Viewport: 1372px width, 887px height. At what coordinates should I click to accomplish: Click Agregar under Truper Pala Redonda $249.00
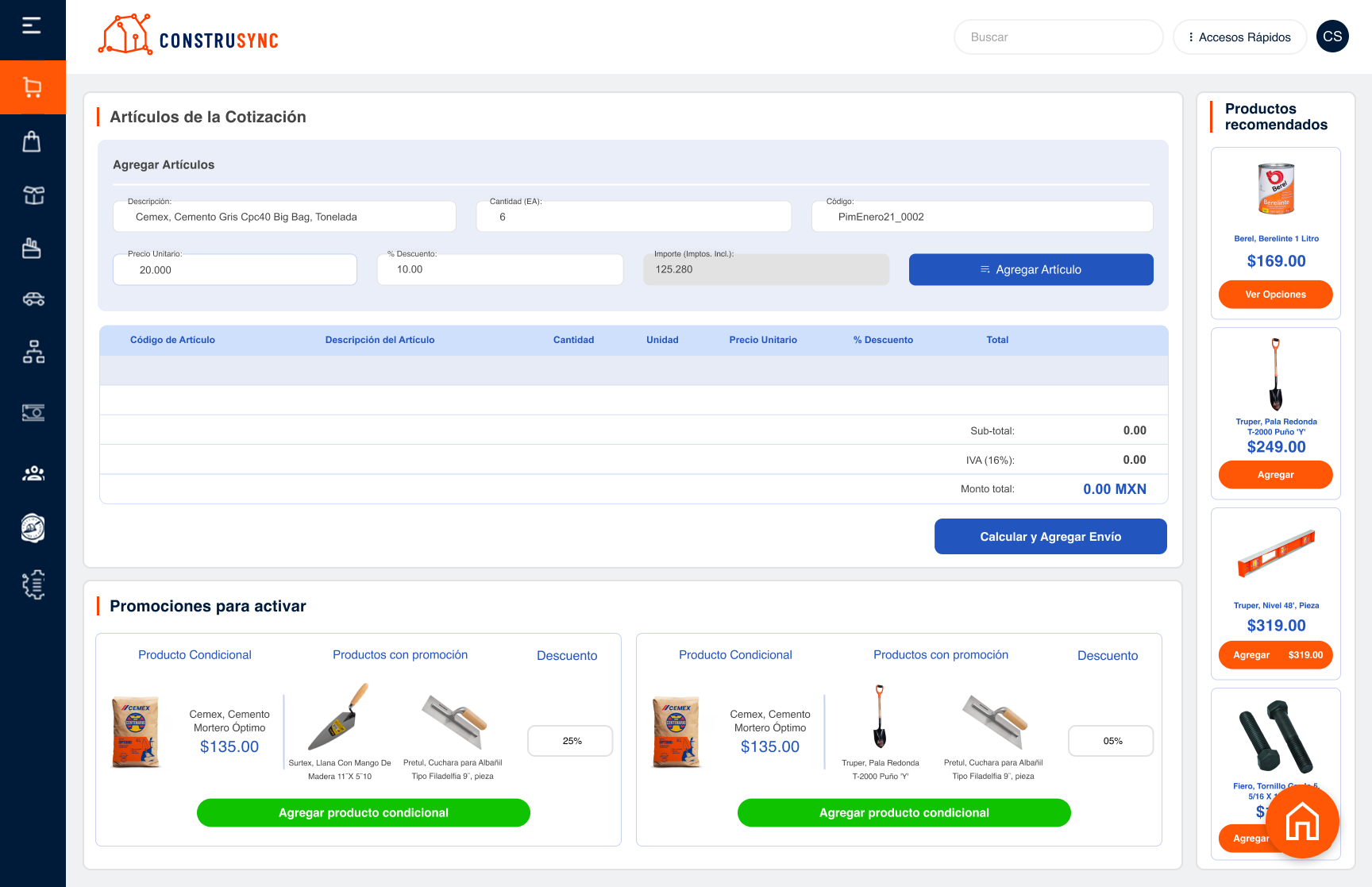(1275, 475)
